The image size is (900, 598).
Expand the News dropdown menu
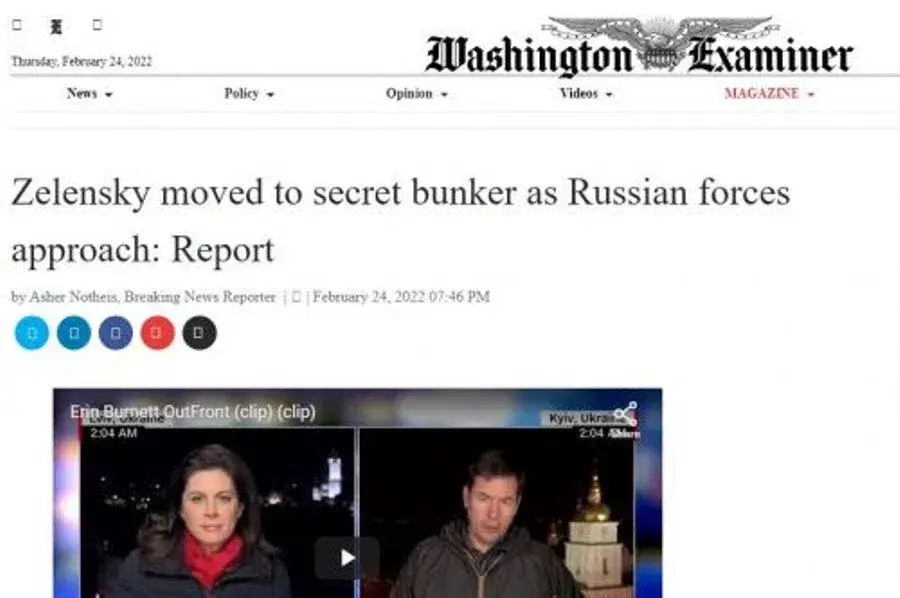pos(90,94)
